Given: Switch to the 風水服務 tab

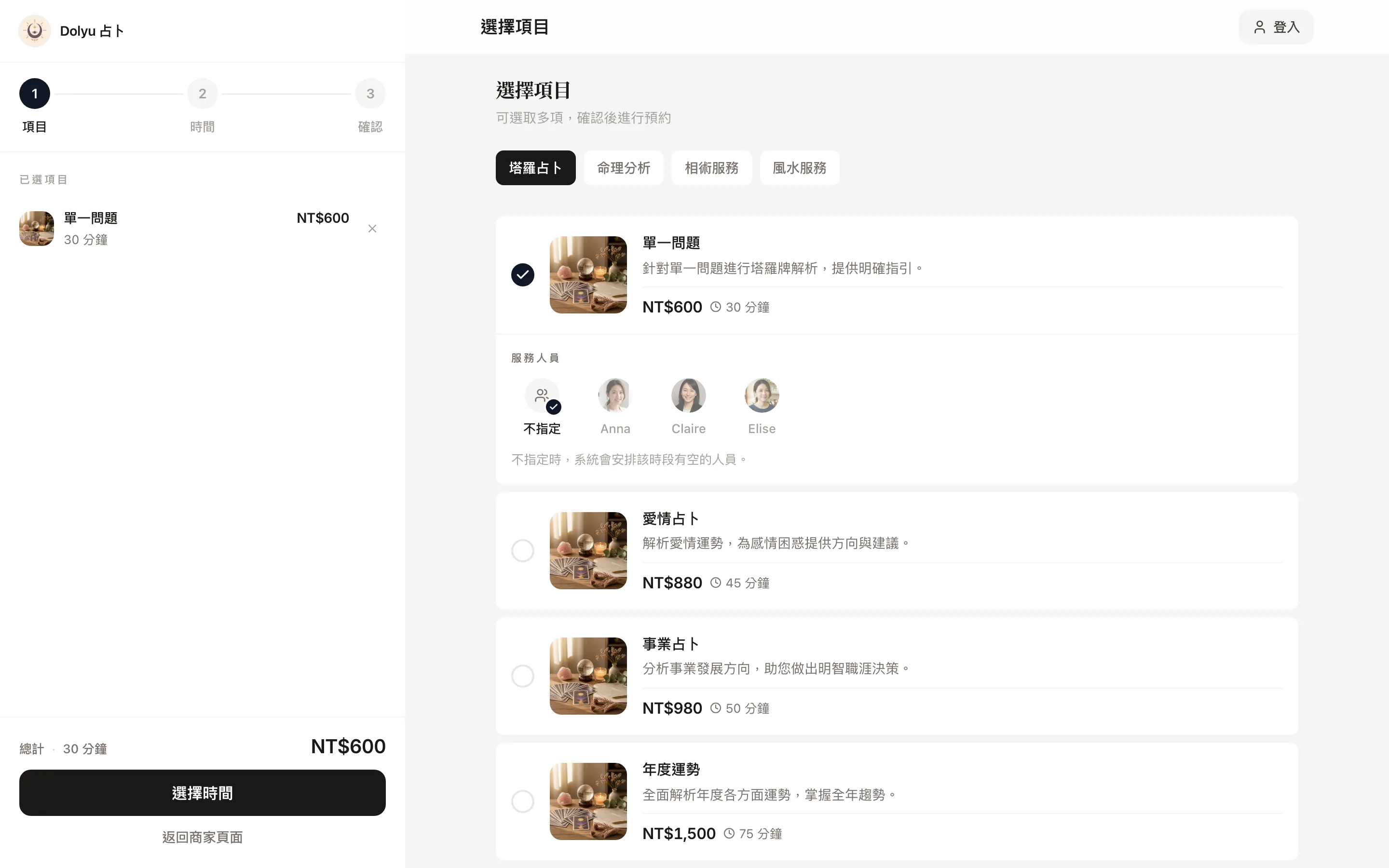Looking at the screenshot, I should [800, 168].
